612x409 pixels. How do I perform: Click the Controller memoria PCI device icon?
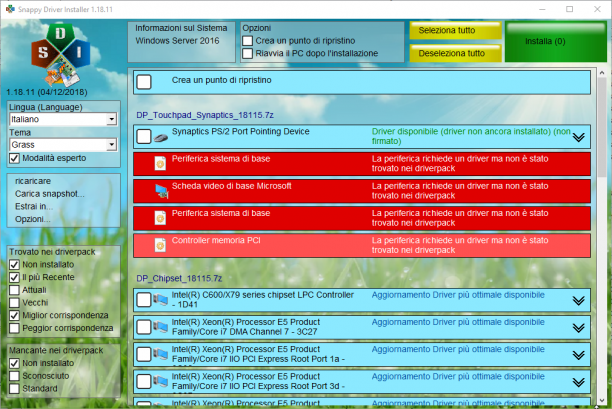coord(160,245)
